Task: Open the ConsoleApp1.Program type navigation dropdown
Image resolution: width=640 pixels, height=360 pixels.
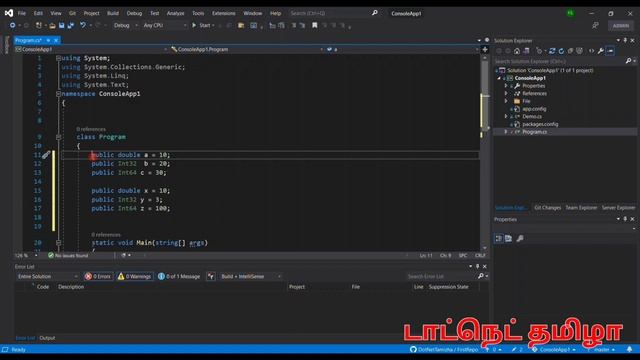Action: [247, 49]
